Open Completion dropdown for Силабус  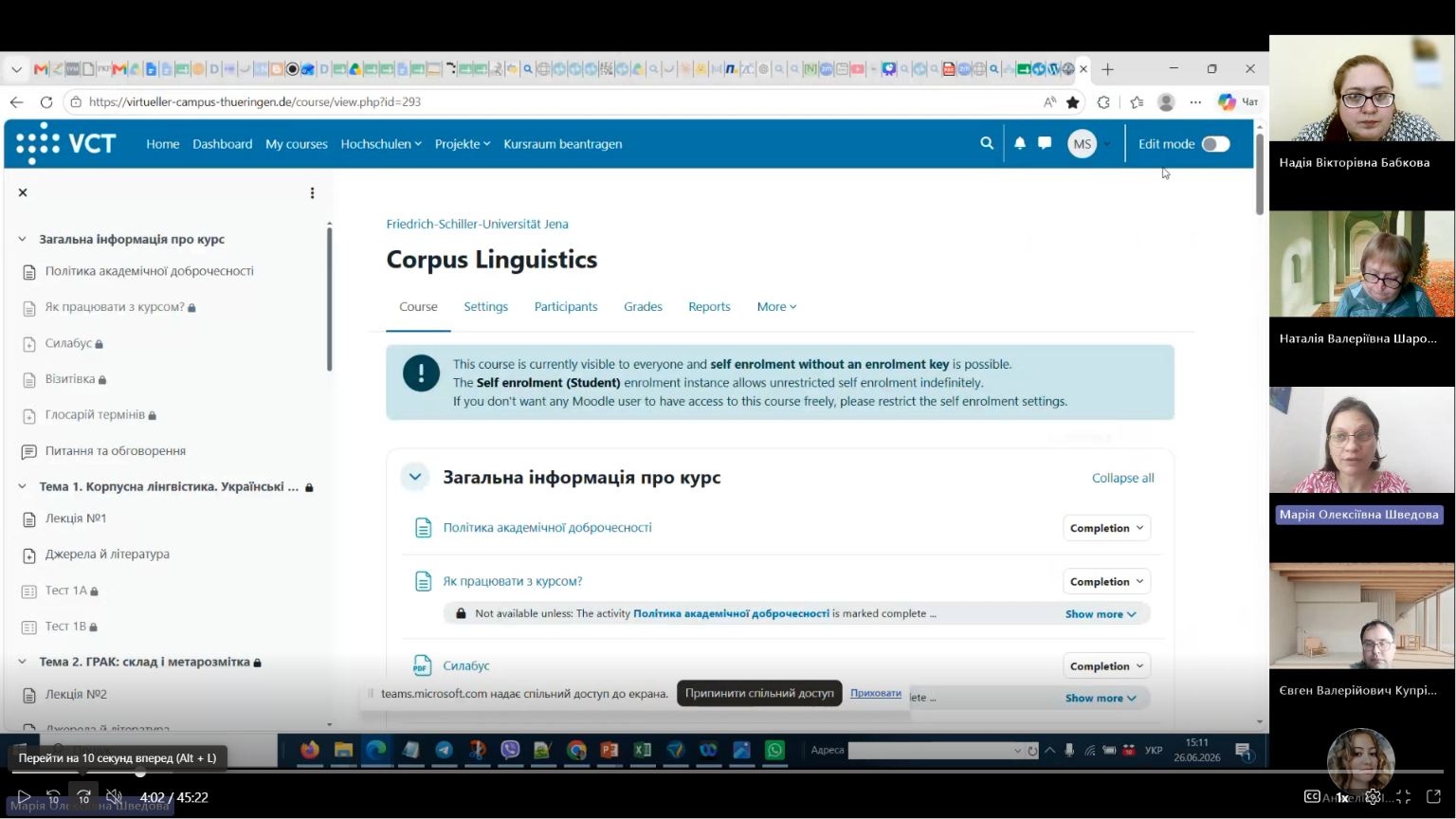1106,666
